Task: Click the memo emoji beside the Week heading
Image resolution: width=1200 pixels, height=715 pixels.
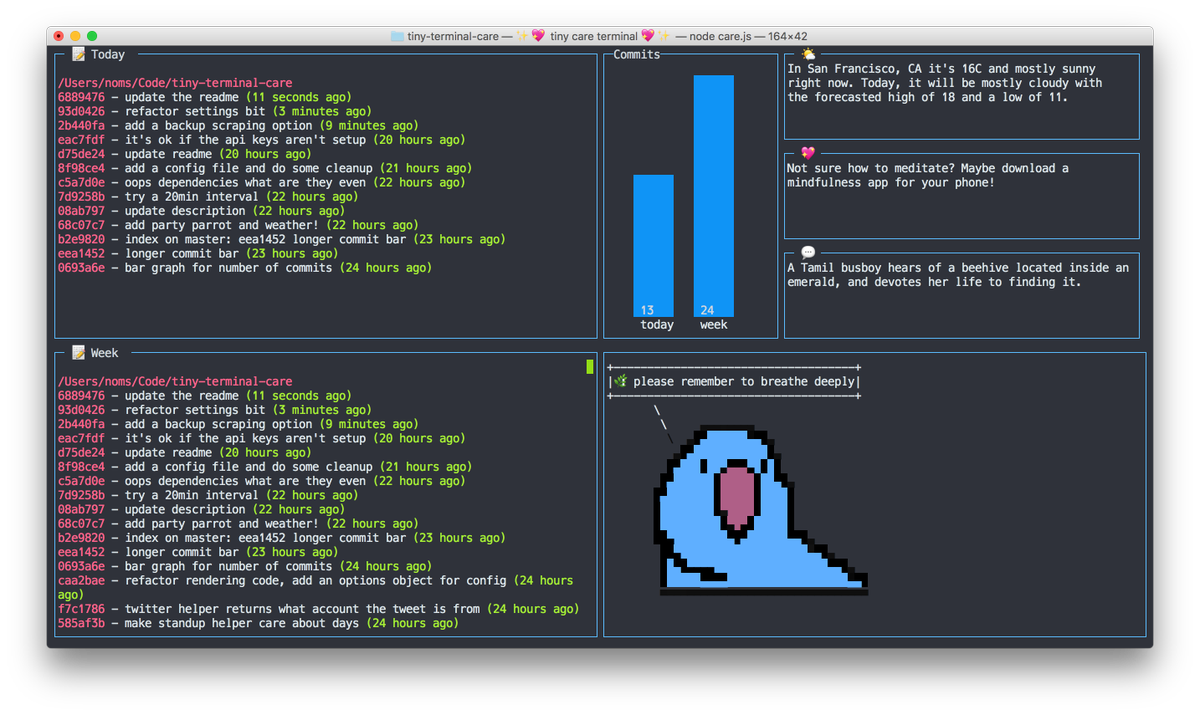Action: [78, 353]
